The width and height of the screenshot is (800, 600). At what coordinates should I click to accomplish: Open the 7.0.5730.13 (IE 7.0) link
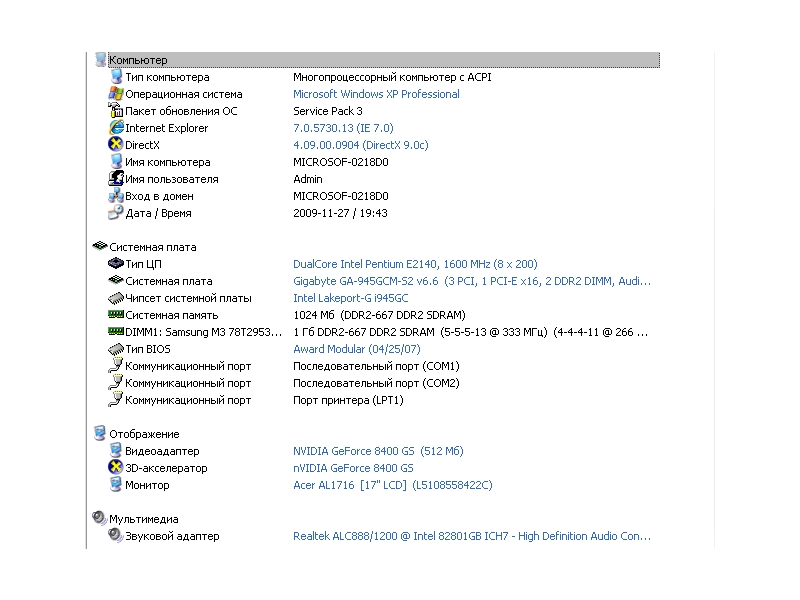[x=343, y=128]
